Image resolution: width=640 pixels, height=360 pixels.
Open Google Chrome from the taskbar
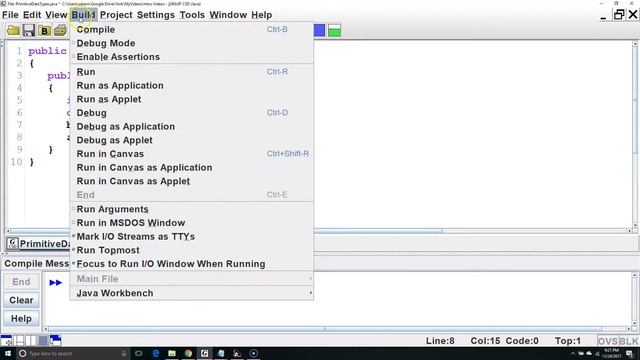[x=188, y=353]
